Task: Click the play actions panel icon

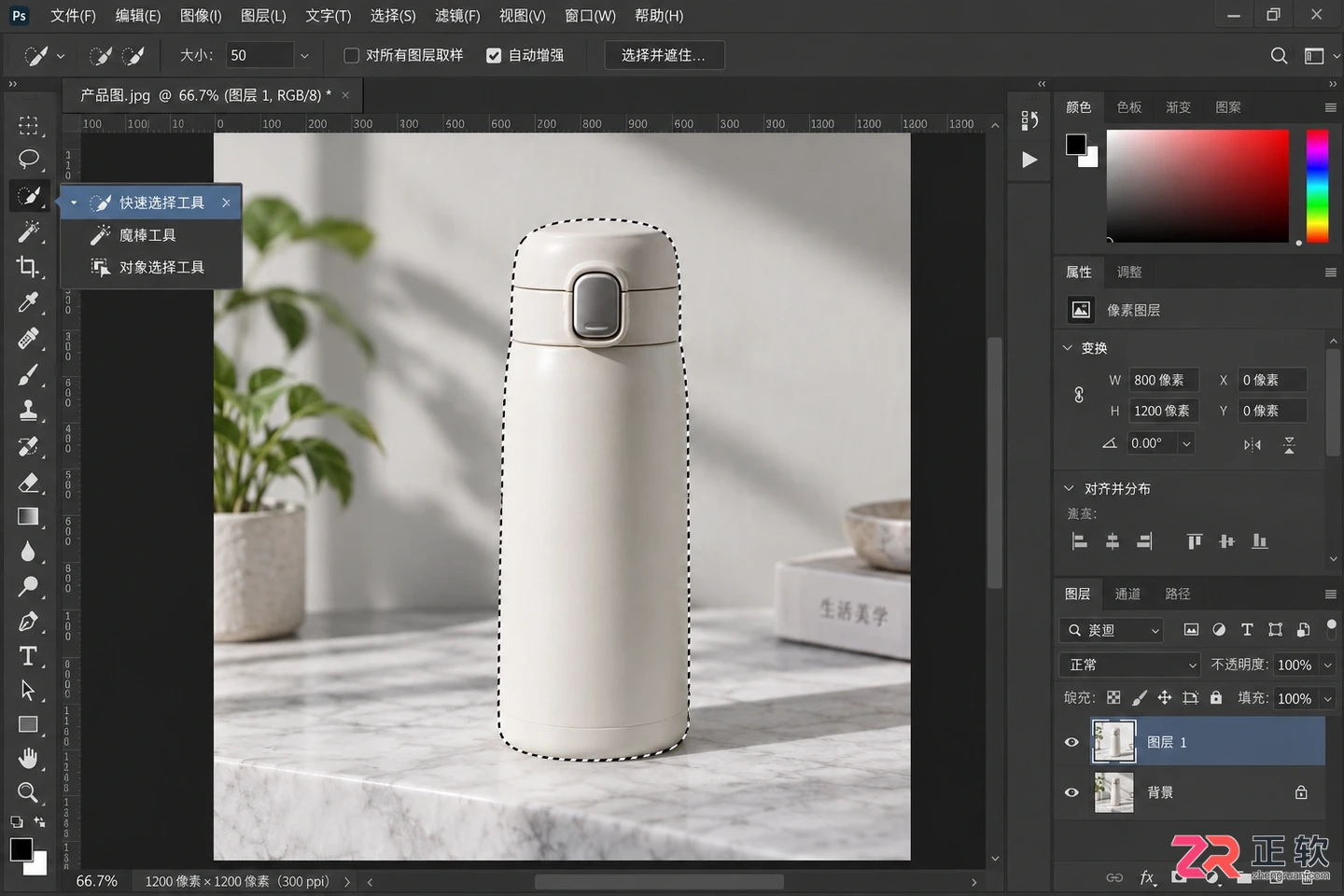Action: click(x=1029, y=160)
